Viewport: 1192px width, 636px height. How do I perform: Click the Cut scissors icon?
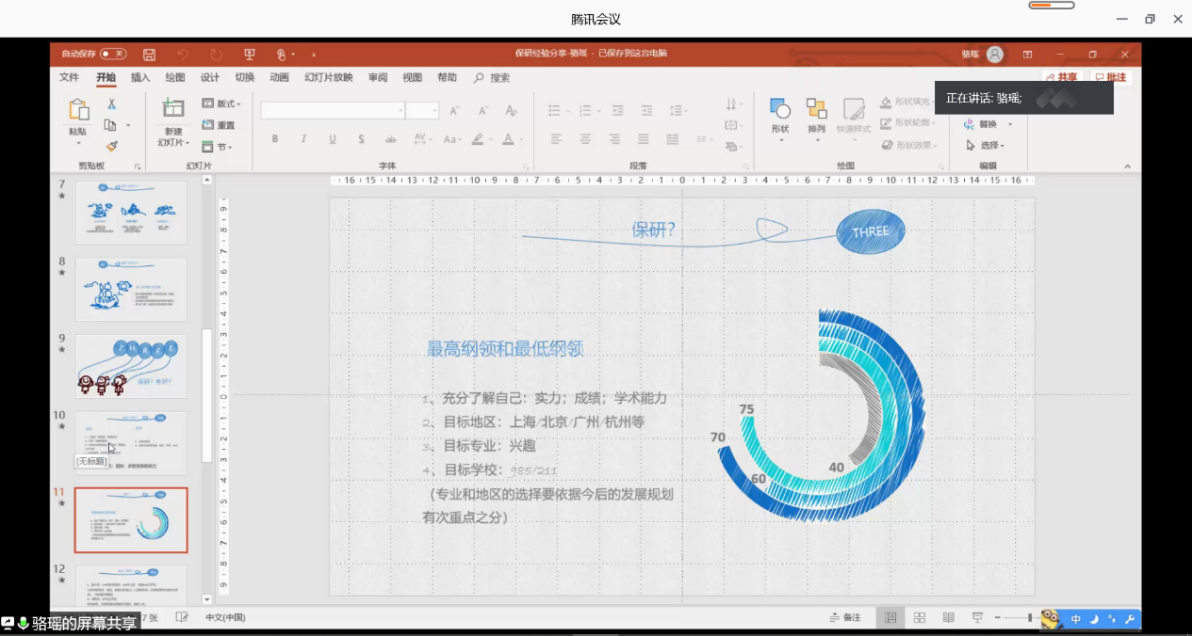111,104
